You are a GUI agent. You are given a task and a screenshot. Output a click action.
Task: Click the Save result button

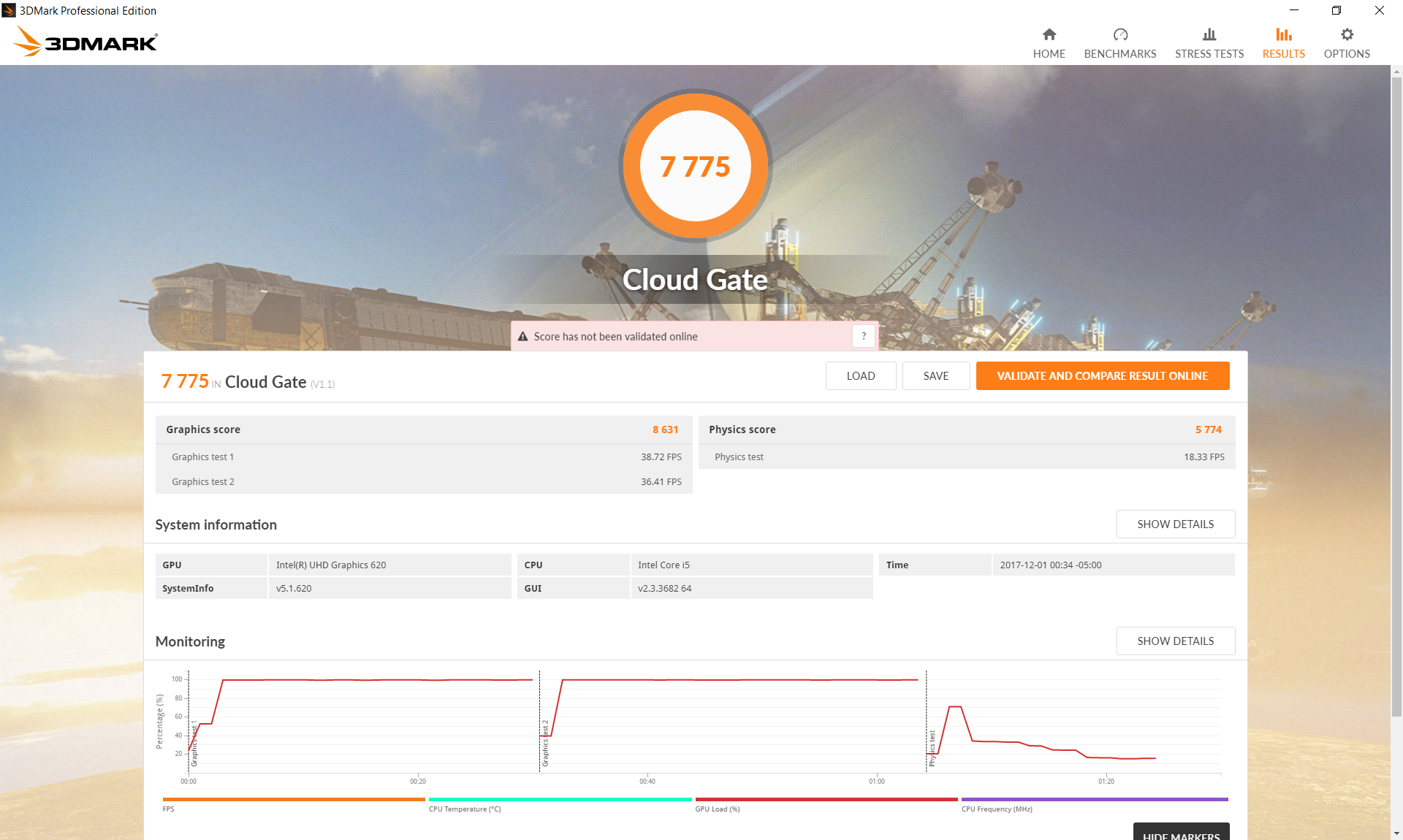(x=935, y=376)
